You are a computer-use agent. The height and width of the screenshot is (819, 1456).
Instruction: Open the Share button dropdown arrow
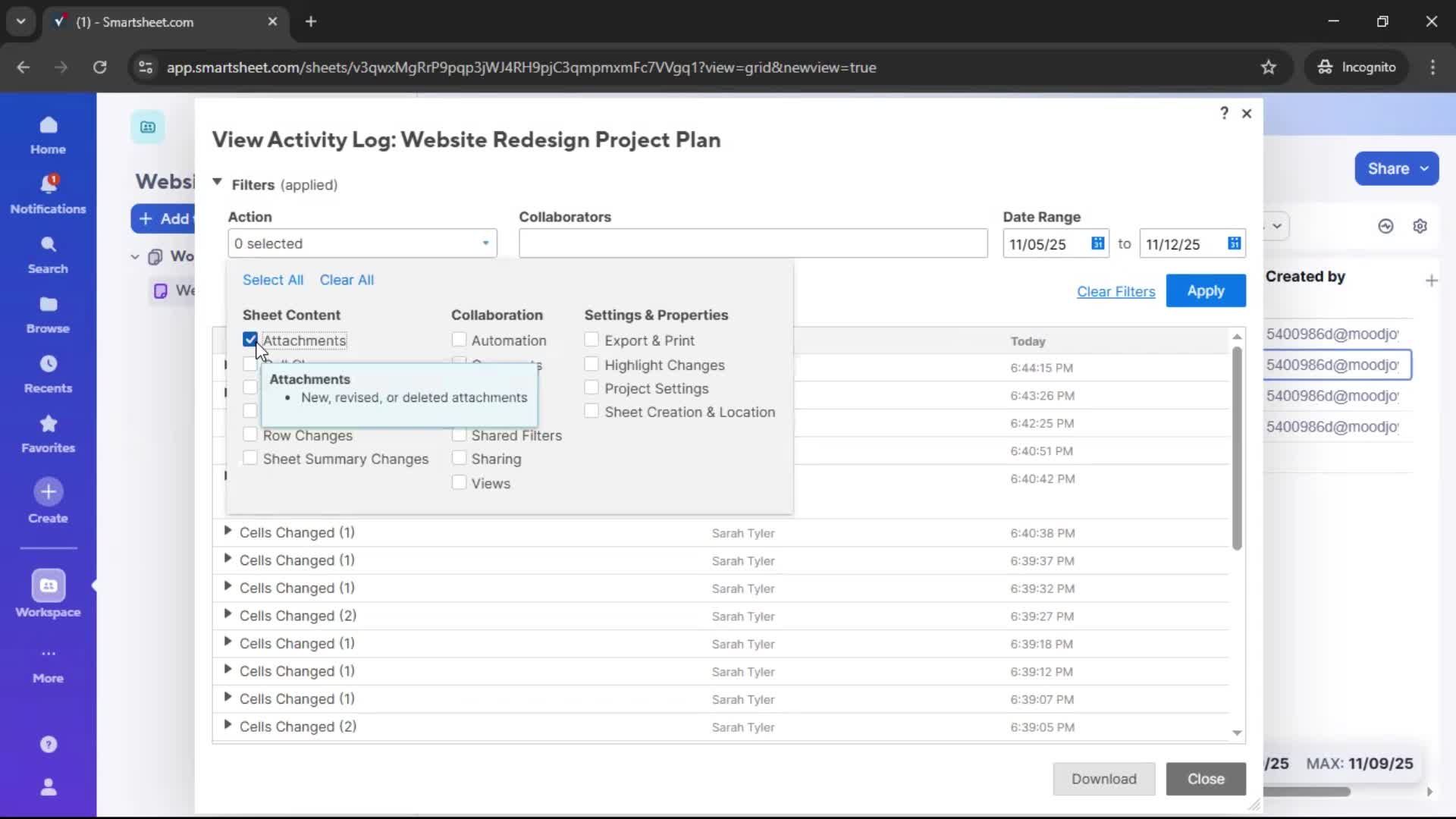(x=1424, y=168)
